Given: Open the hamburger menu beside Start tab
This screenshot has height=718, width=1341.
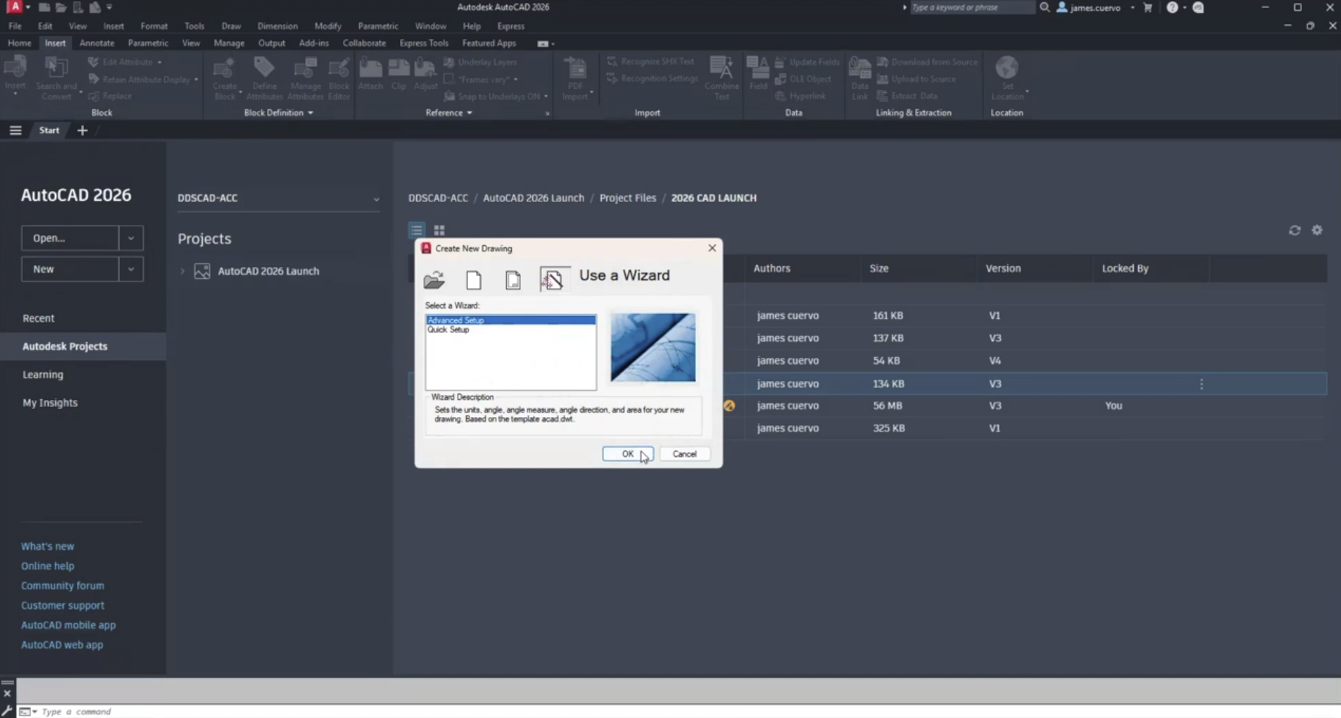Looking at the screenshot, I should (15, 130).
